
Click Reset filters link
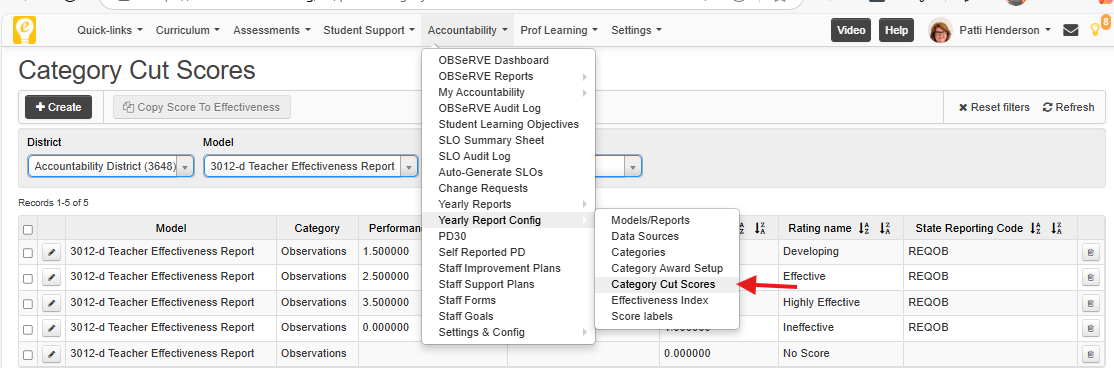[994, 107]
